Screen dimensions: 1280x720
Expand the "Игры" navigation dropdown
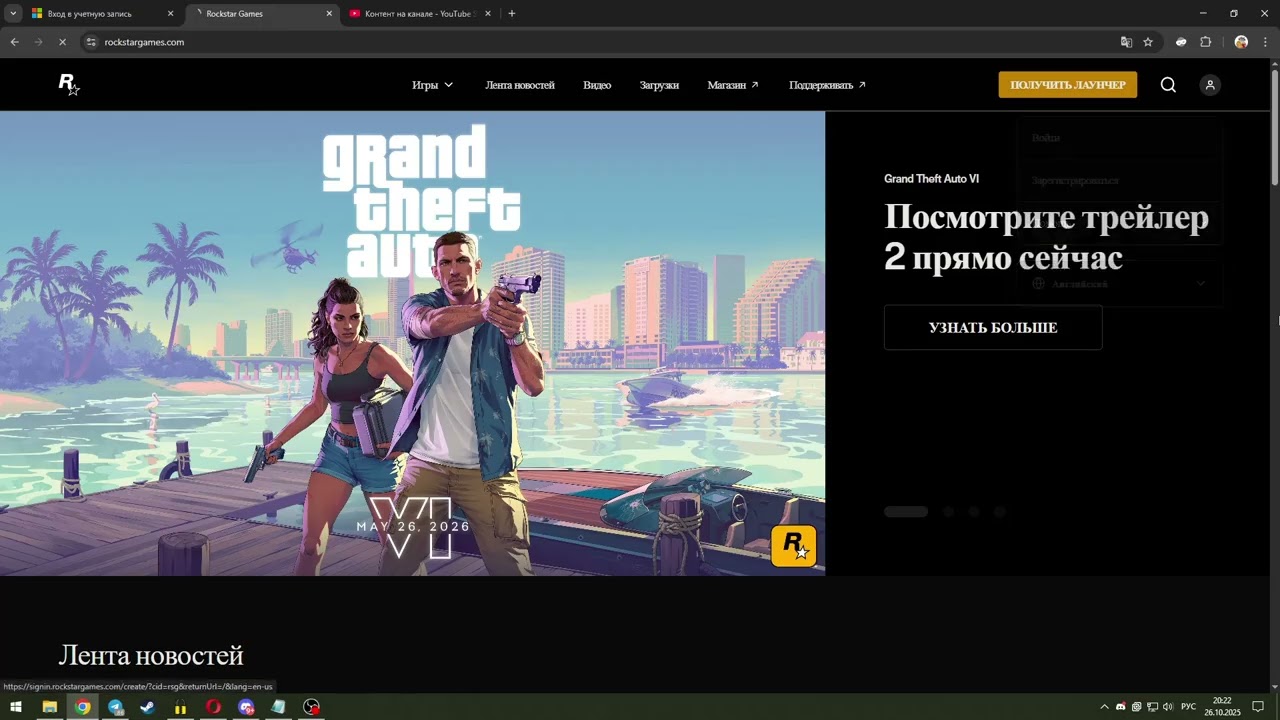(432, 85)
